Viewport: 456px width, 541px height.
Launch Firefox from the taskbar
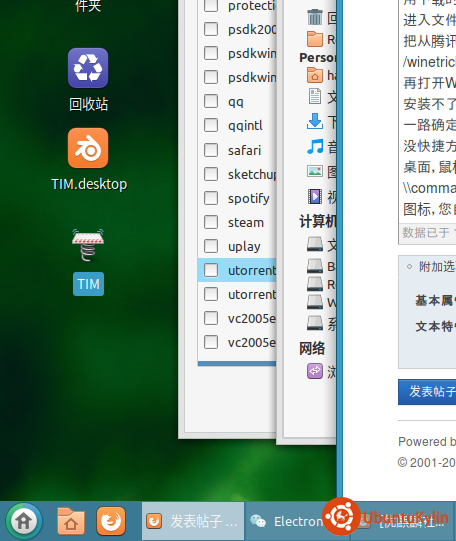click(111, 521)
